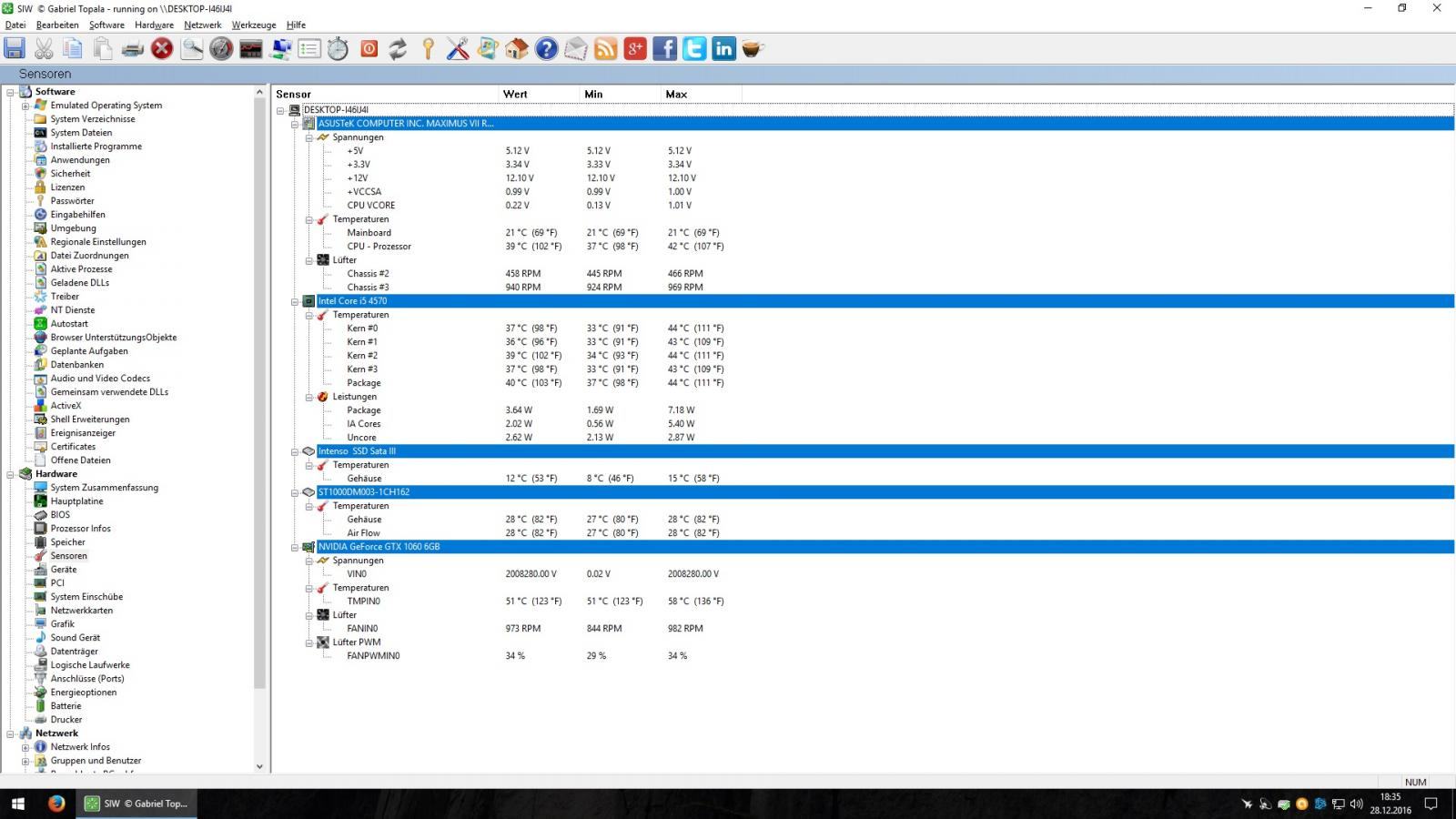Collapse the Leistungen node under Intel Core

click(309, 397)
